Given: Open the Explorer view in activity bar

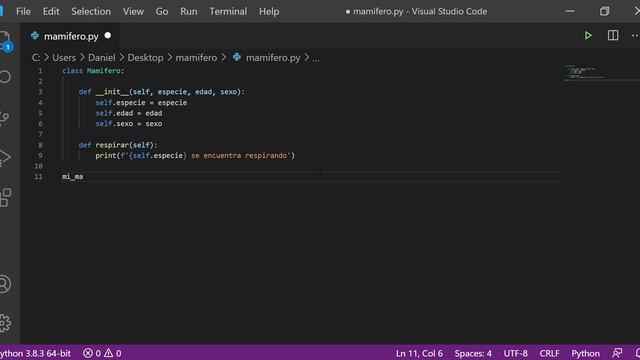Looking at the screenshot, I should click(x=5, y=40).
